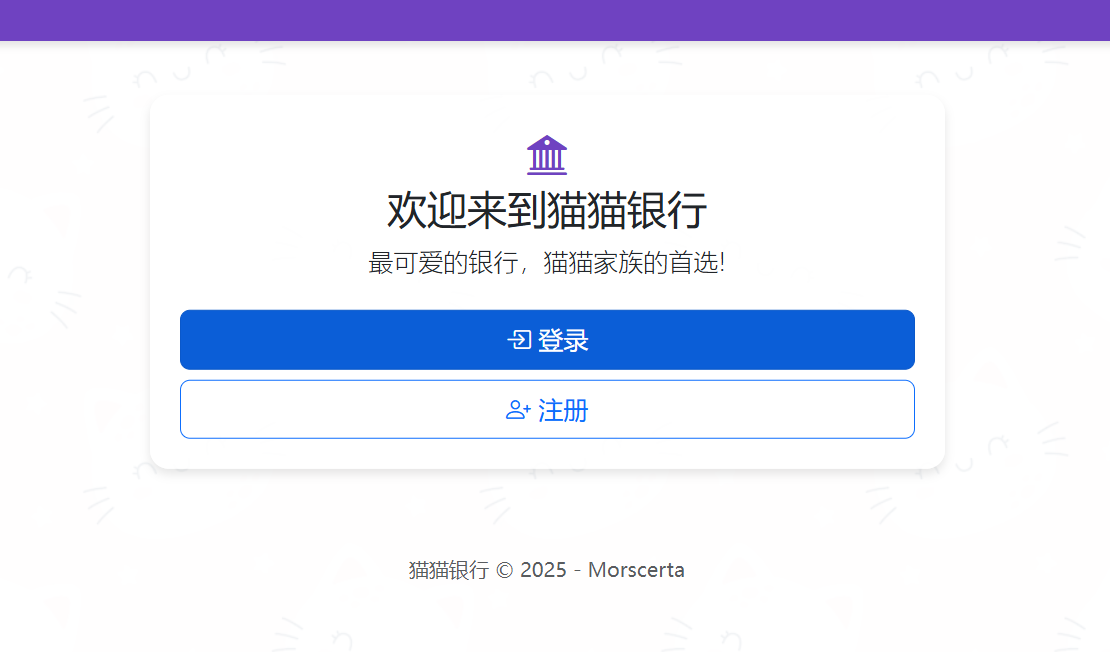Click the outlined 注册 button
The height and width of the screenshot is (652, 1110).
547,409
